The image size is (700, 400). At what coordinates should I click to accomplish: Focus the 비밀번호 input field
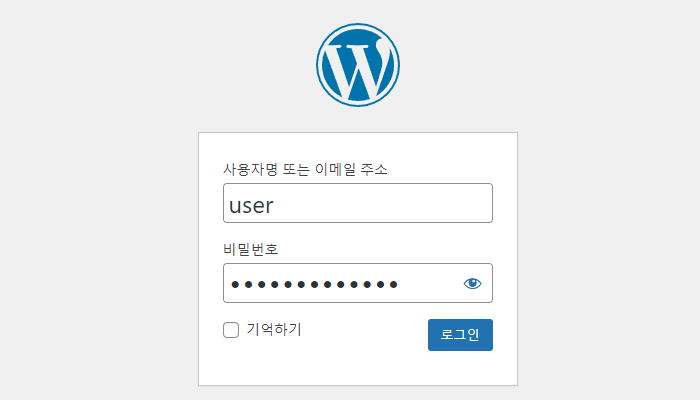point(358,283)
